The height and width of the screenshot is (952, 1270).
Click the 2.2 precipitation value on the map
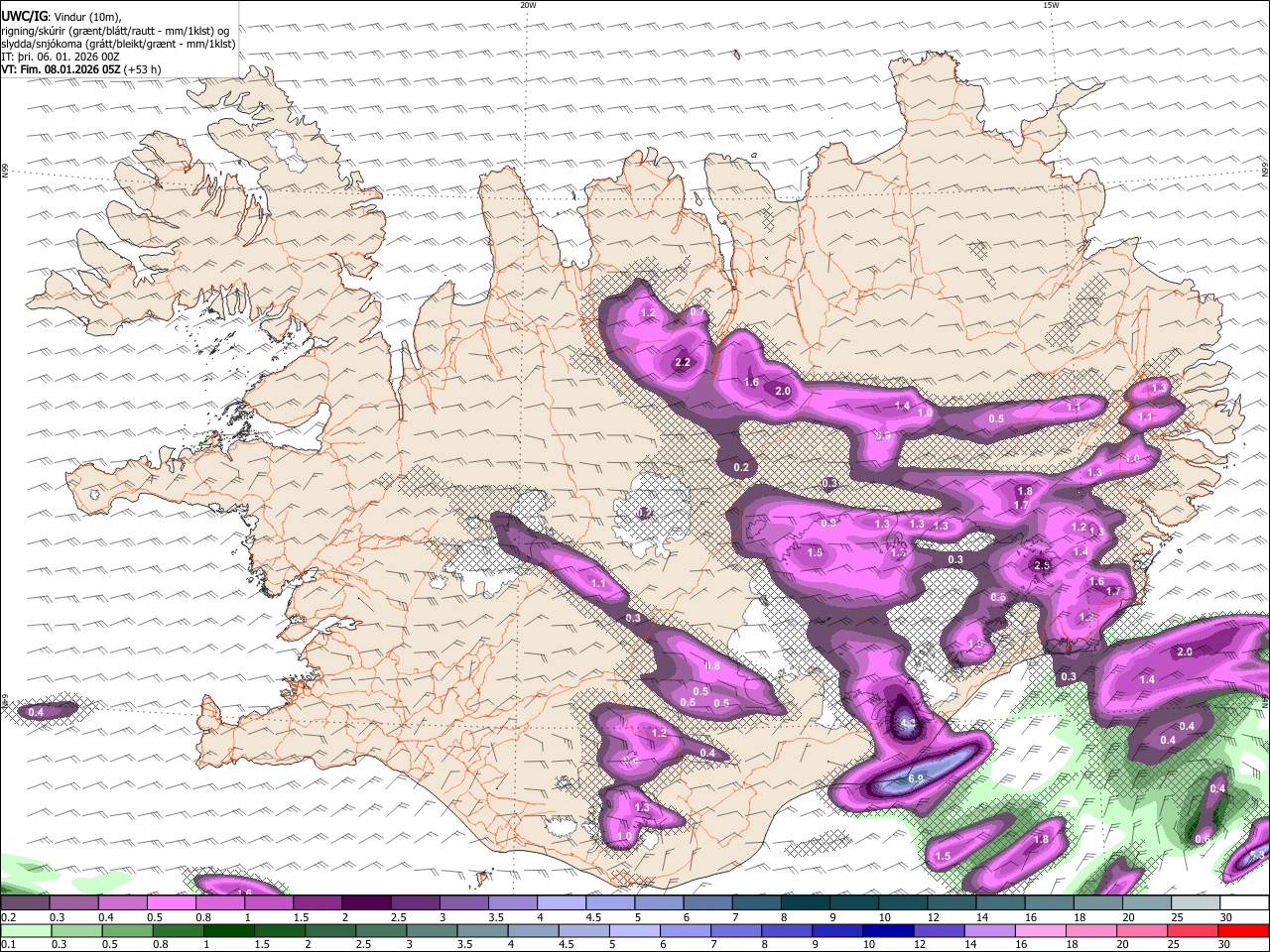click(683, 363)
